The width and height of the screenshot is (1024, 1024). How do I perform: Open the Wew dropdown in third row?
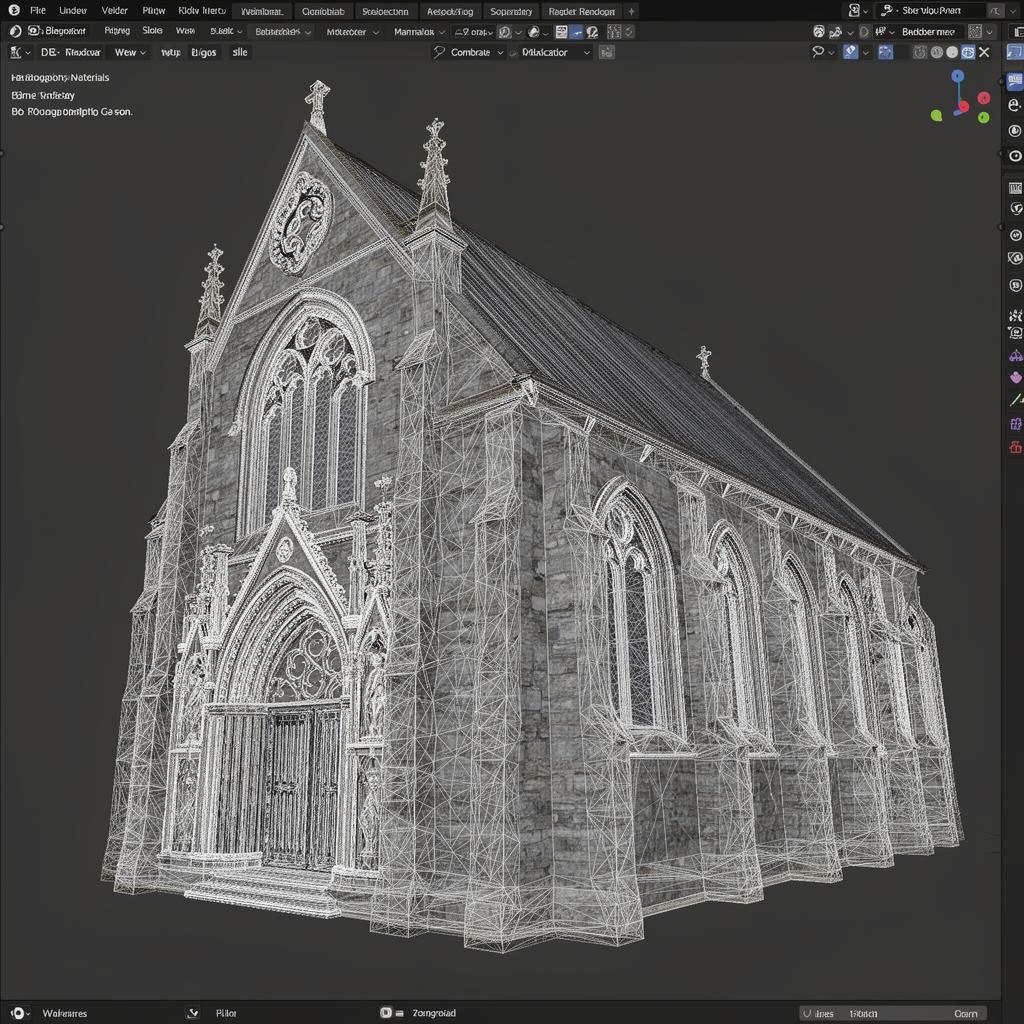pyautogui.click(x=130, y=52)
